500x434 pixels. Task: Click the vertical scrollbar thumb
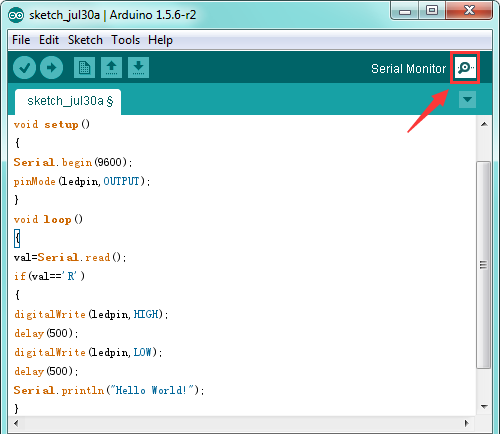point(484,265)
